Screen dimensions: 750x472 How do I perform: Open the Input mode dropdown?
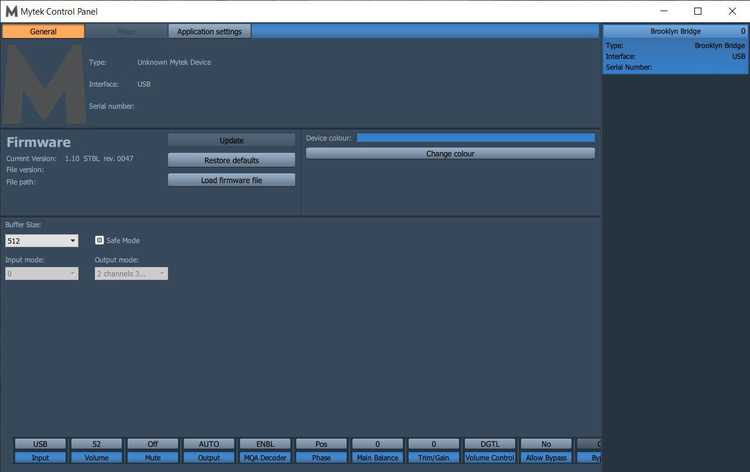coord(42,274)
